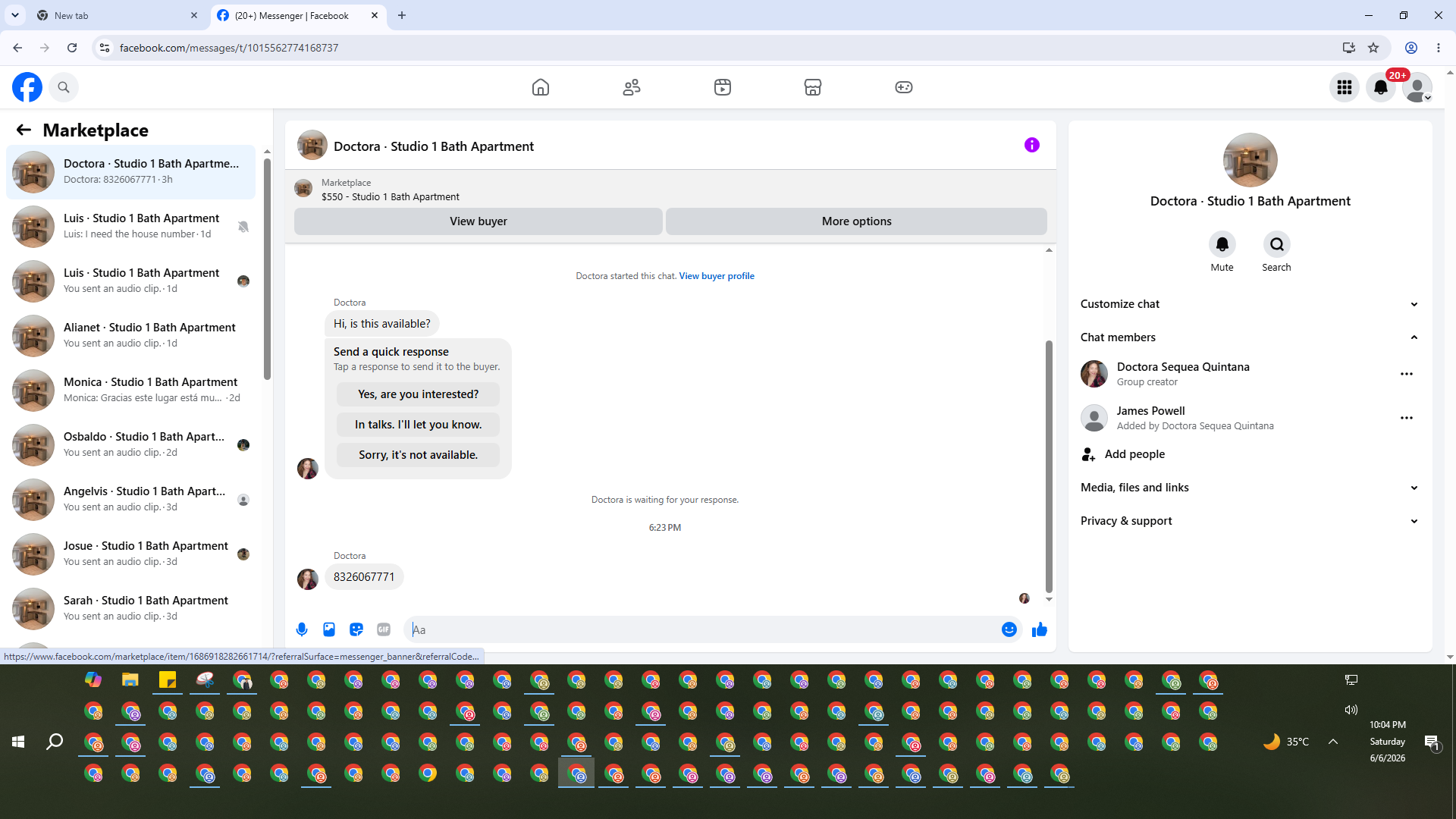Select the Messenger | Facebook browser tab
This screenshot has width=1456, height=819.
[x=297, y=15]
